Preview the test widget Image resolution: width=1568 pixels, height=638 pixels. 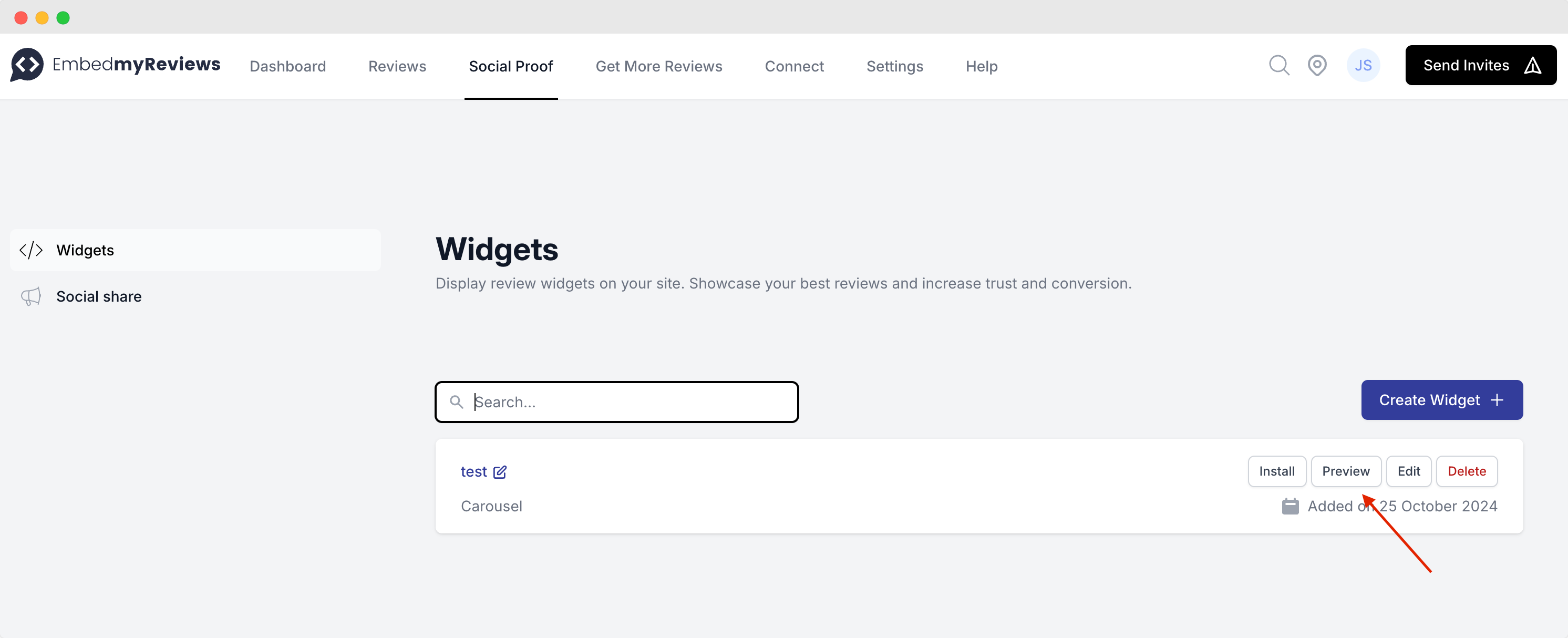1345,471
